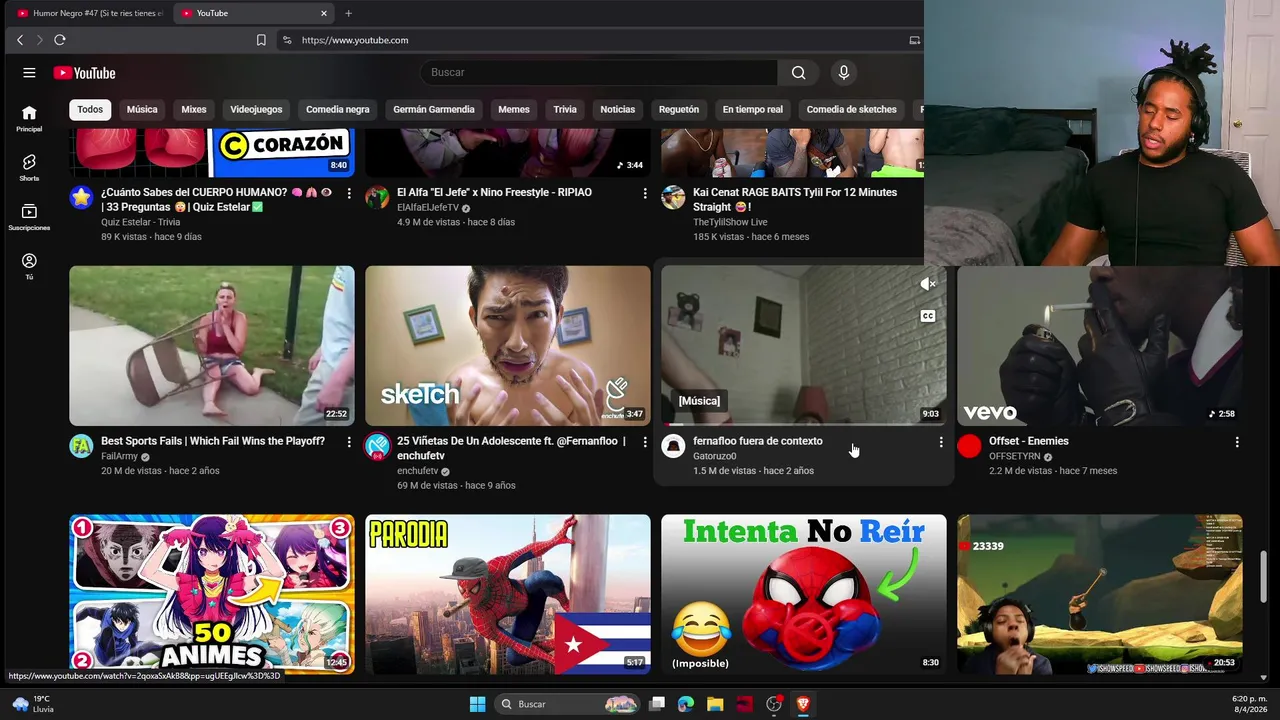Open the Best Sports Fails video title
The height and width of the screenshot is (720, 1280).
pyautogui.click(x=213, y=441)
